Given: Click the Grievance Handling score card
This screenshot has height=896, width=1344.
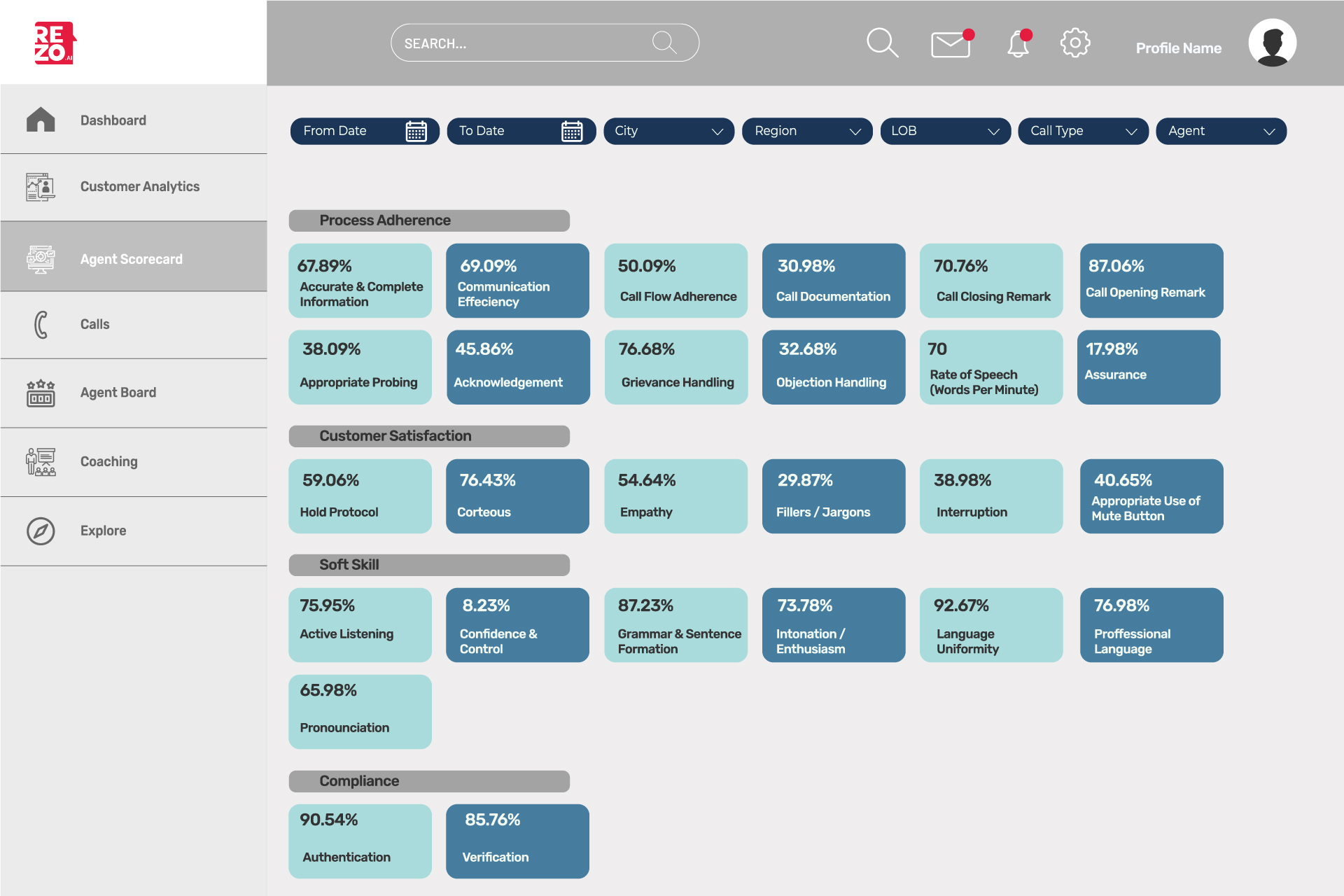Looking at the screenshot, I should [x=675, y=367].
